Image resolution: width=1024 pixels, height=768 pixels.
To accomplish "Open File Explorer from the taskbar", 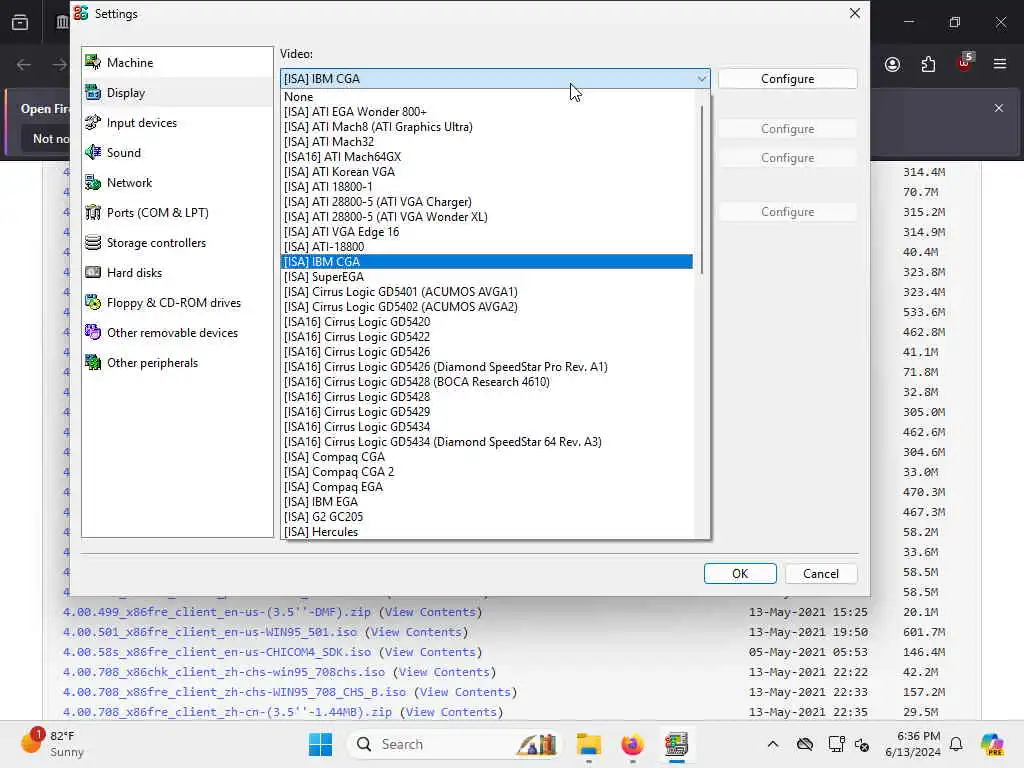I will pos(588,744).
